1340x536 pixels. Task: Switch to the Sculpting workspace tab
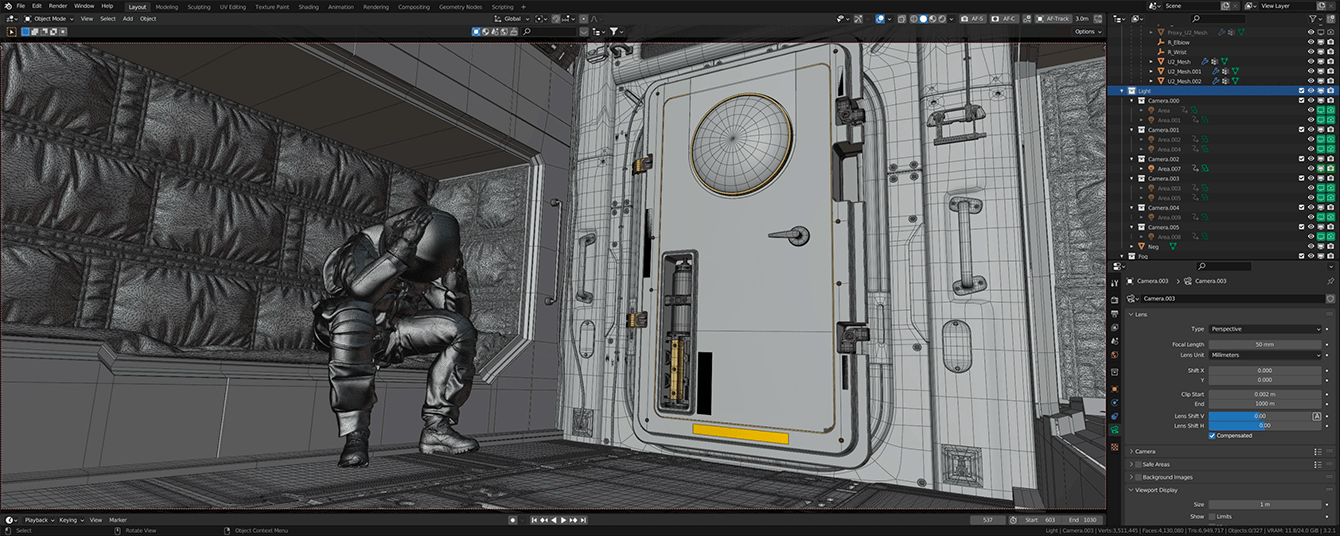pos(199,6)
